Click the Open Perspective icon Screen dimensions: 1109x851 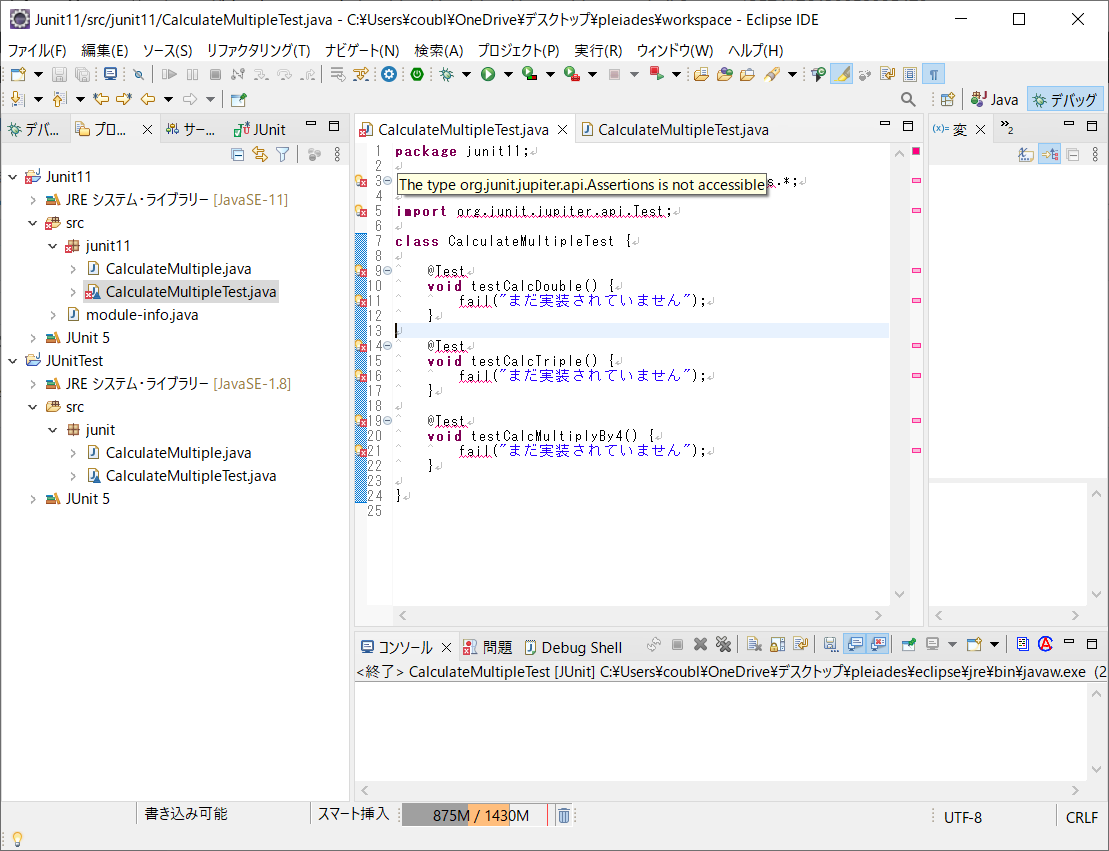point(948,100)
